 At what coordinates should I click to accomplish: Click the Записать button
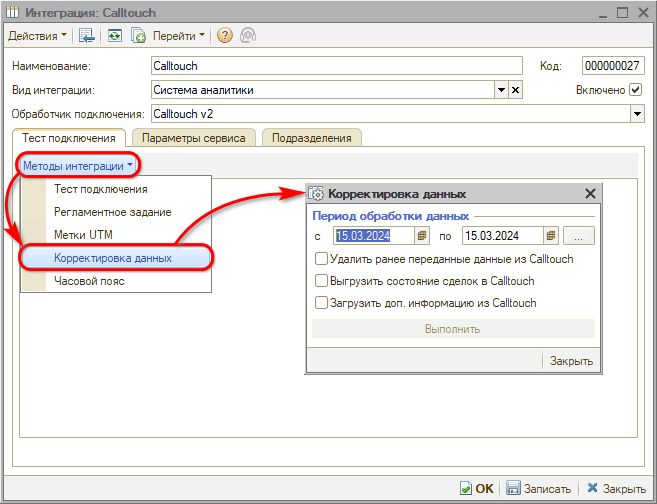538,488
